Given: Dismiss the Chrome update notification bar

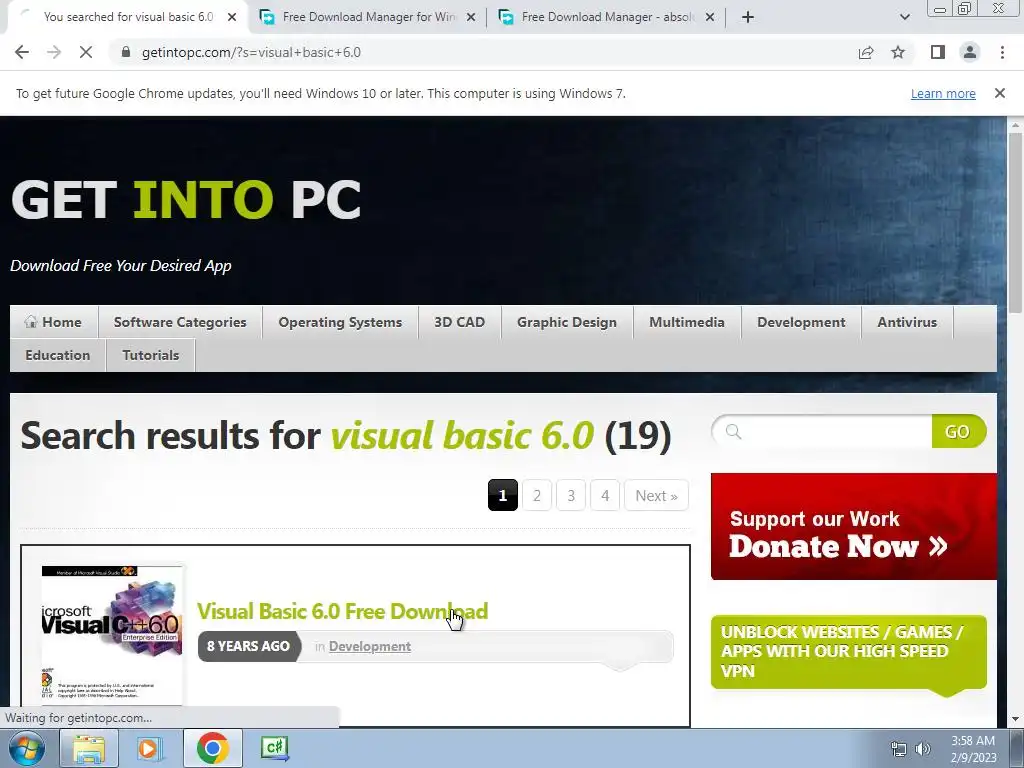Looking at the screenshot, I should click(x=999, y=93).
